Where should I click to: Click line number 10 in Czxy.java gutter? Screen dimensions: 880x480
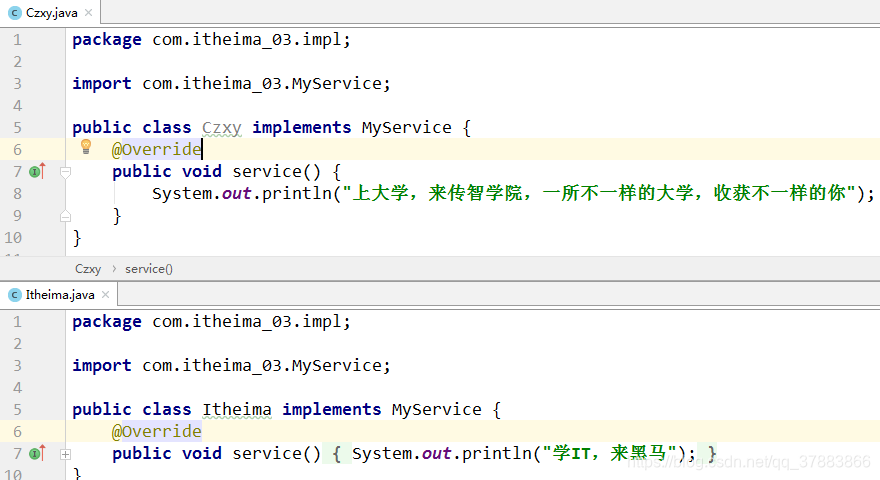pos(13,238)
